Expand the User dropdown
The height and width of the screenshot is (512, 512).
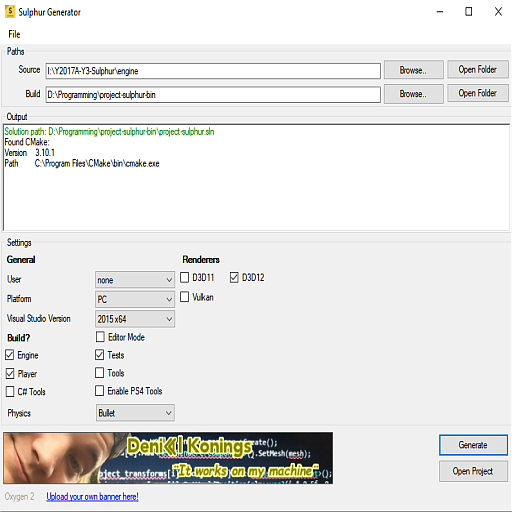(135, 280)
